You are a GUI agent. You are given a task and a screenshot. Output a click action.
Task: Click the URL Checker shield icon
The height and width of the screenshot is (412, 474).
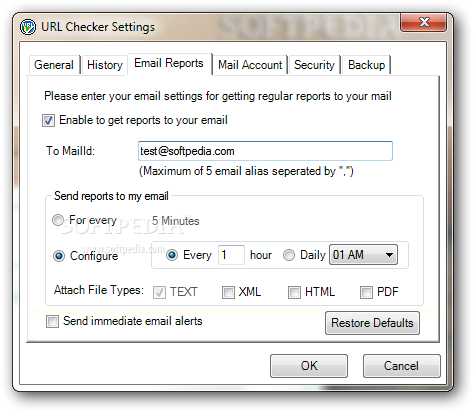(x=28, y=27)
